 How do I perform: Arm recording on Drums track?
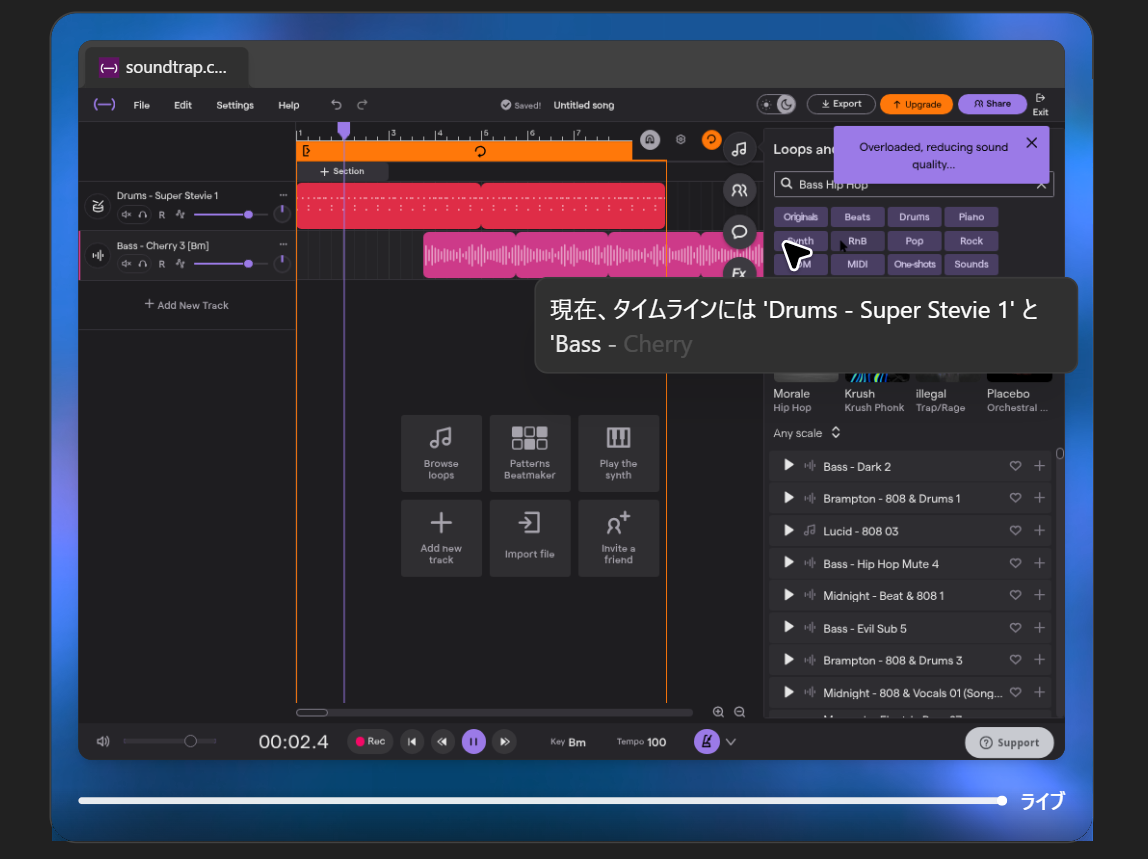pyautogui.click(x=162, y=215)
